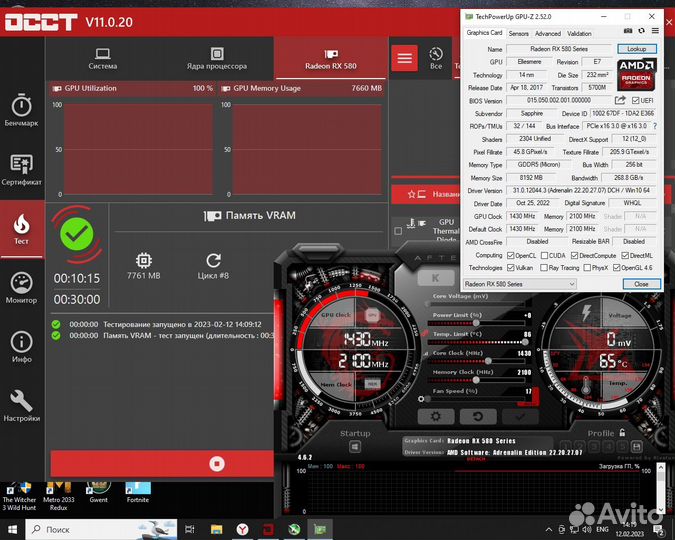The width and height of the screenshot is (675, 540).
Task: Click the Close button in GPU-Z
Action: (x=641, y=284)
